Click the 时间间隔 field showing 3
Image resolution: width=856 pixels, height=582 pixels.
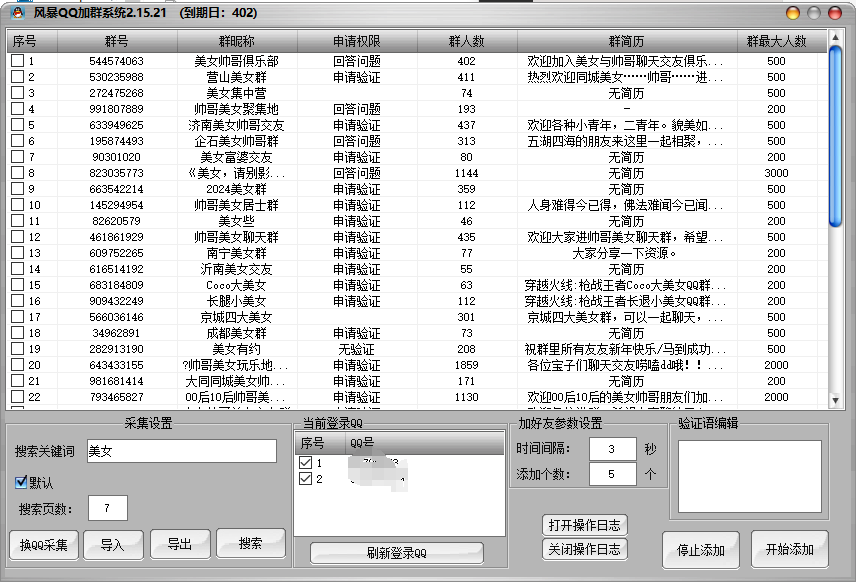pyautogui.click(x=613, y=448)
